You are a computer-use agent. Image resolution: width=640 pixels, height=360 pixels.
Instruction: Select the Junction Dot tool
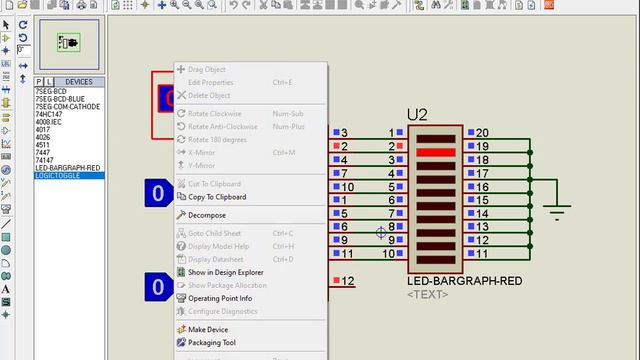tap(6, 51)
